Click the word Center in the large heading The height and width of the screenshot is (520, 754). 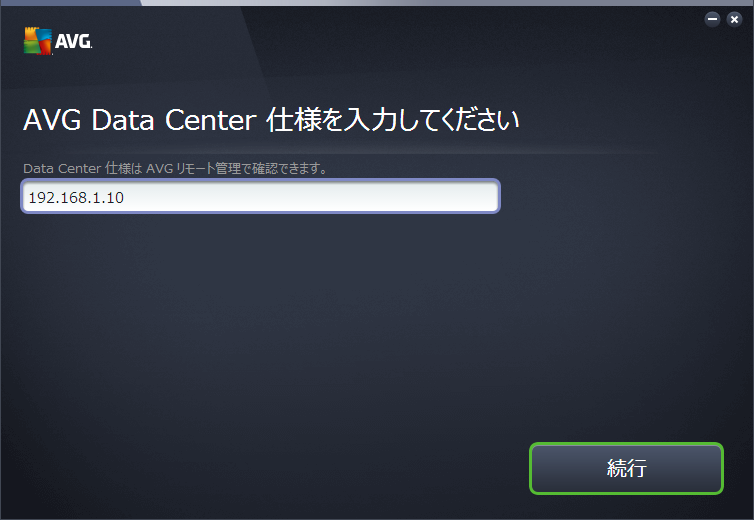point(211,120)
